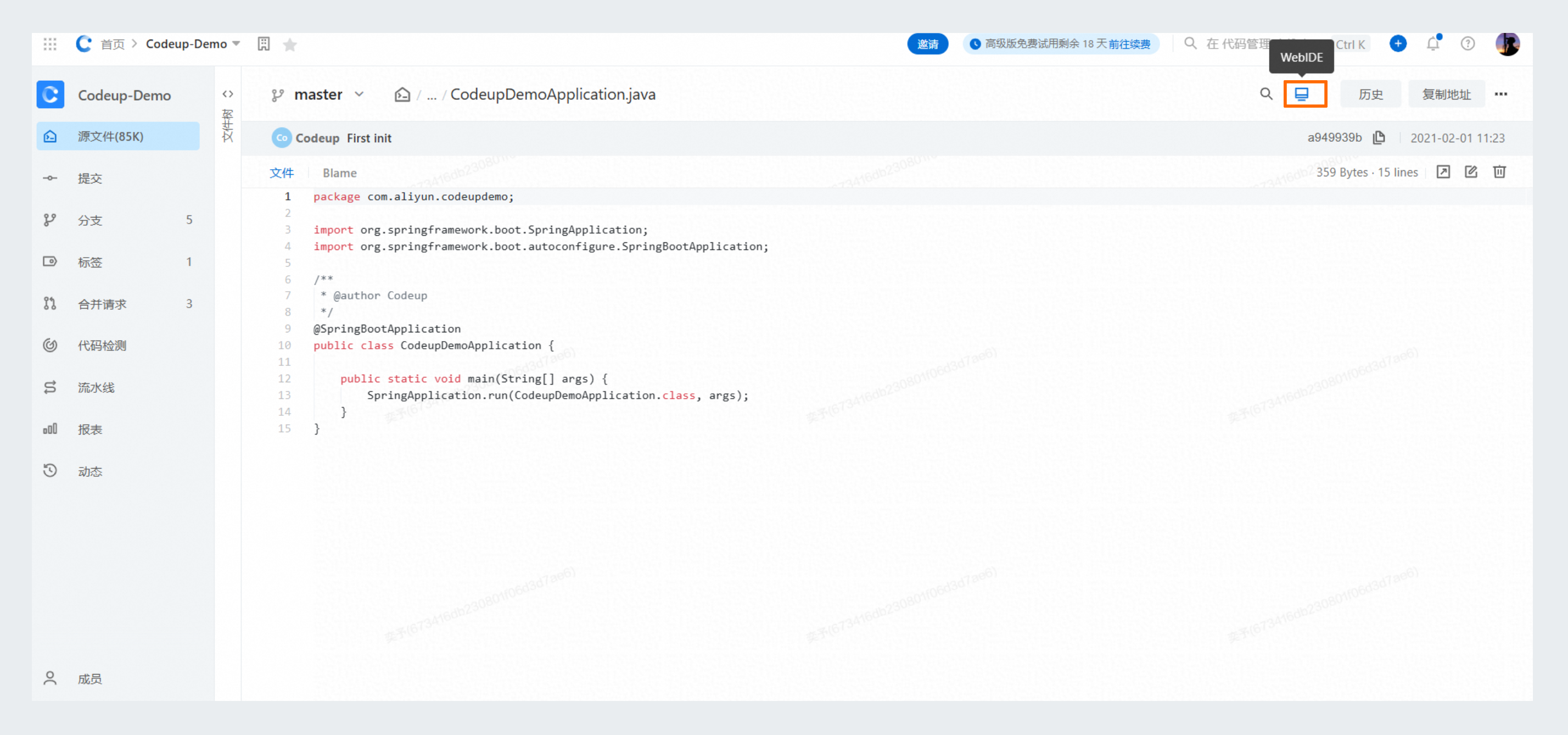Open the First init commit message
Image resolution: width=1568 pixels, height=735 pixels.
369,138
